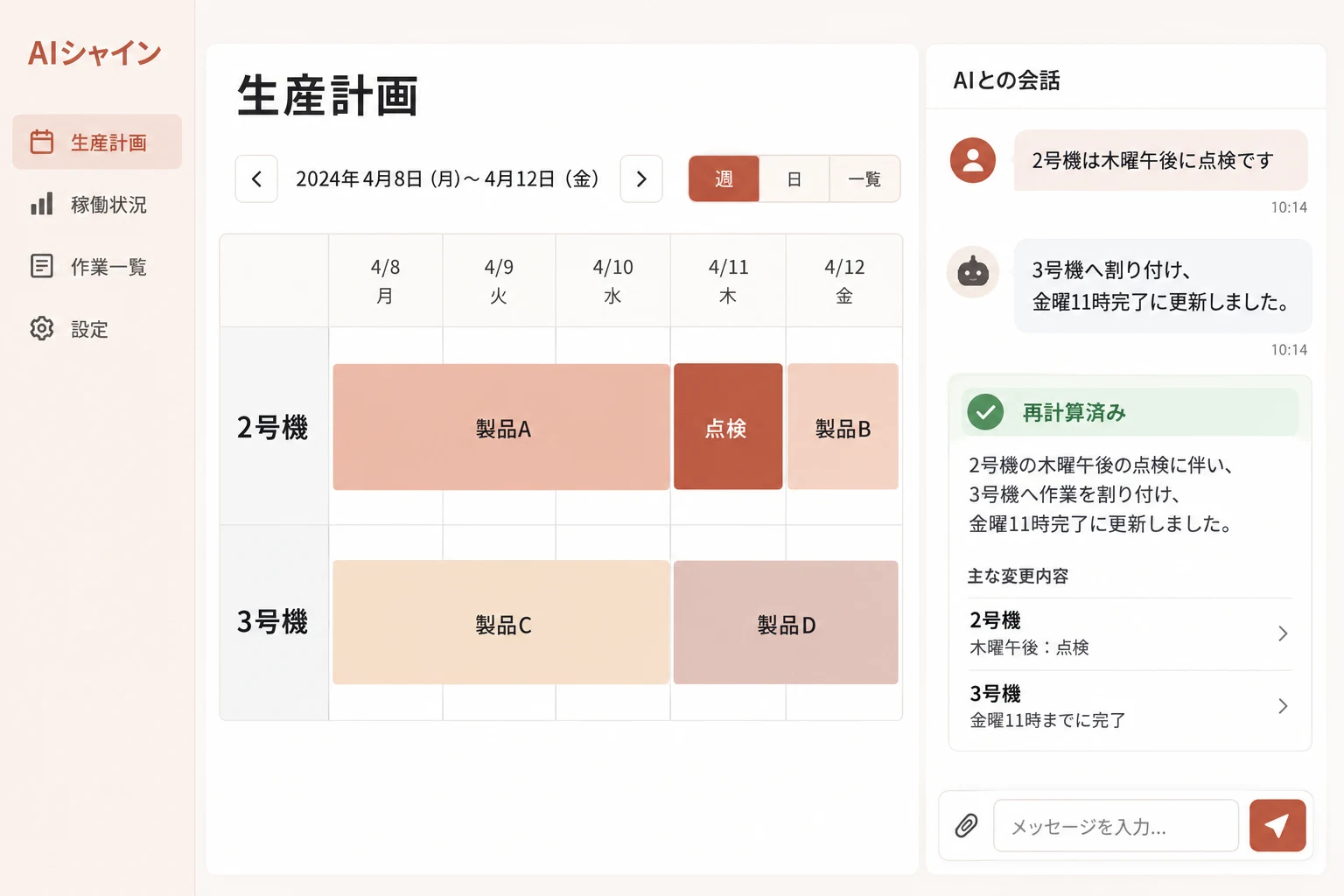Click the 4/9 火 column header

click(499, 281)
